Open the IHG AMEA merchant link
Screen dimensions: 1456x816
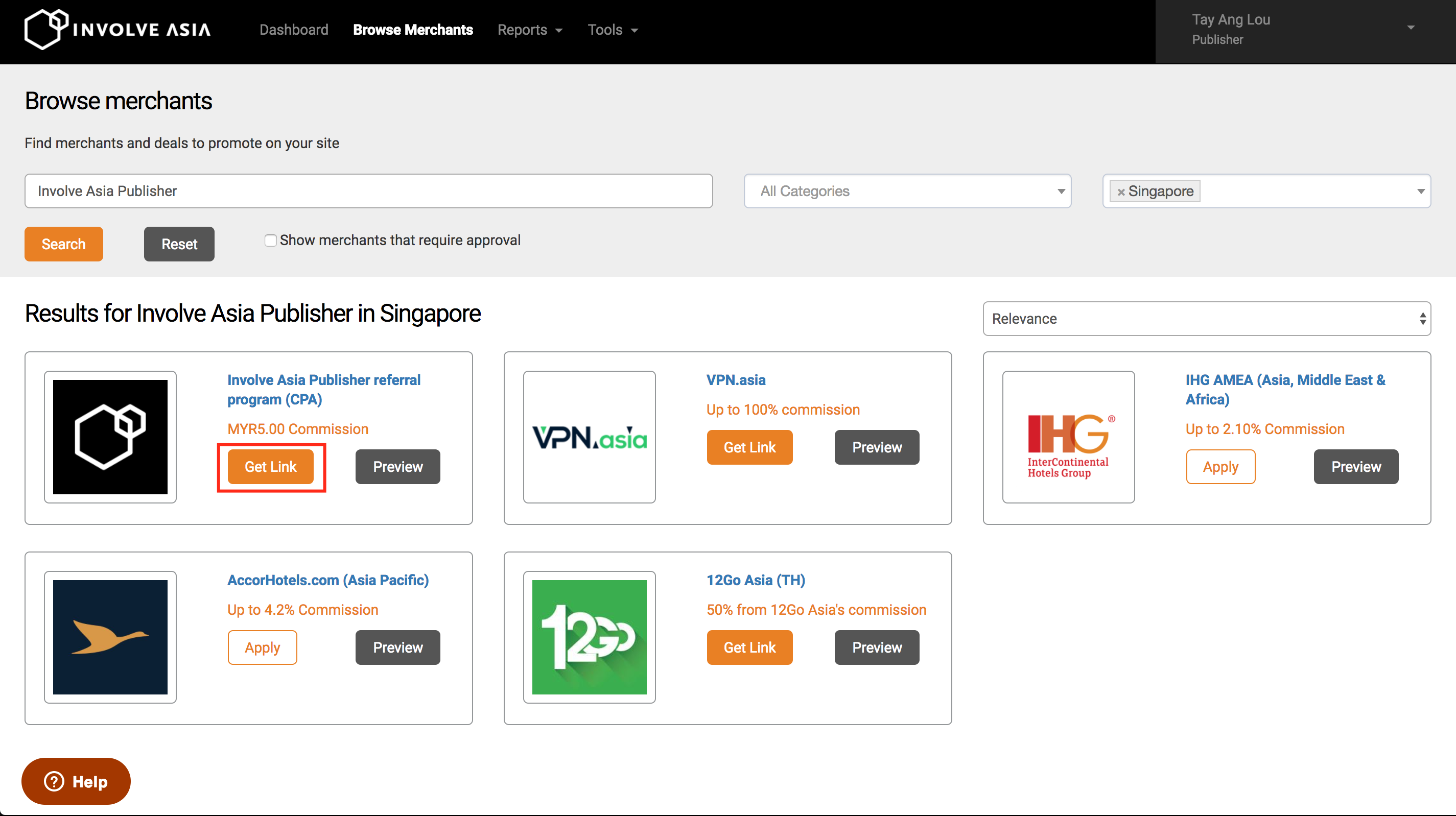(x=1285, y=390)
